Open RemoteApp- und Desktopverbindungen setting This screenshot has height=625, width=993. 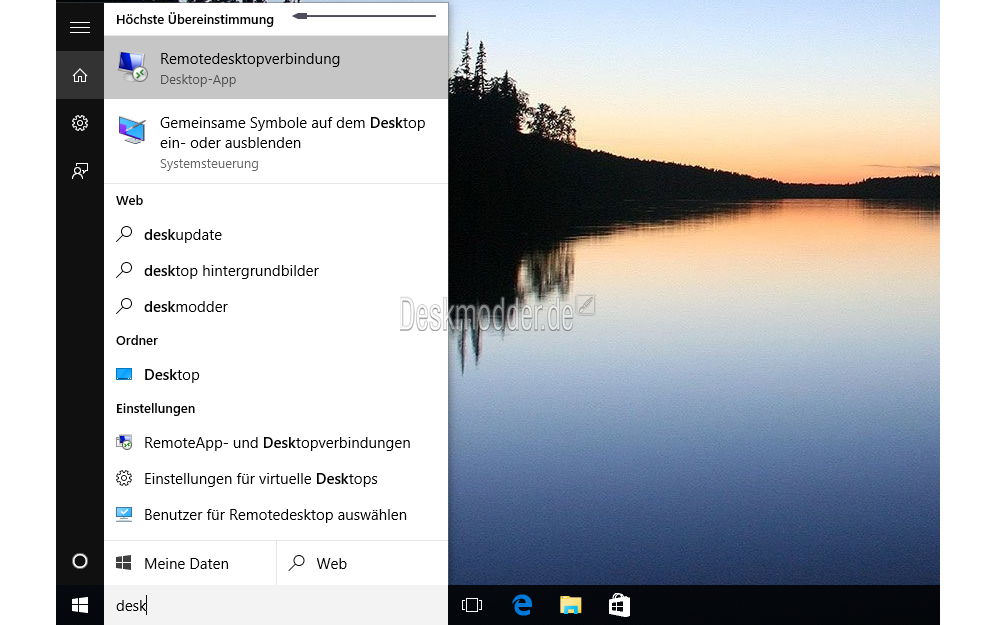click(x=276, y=443)
